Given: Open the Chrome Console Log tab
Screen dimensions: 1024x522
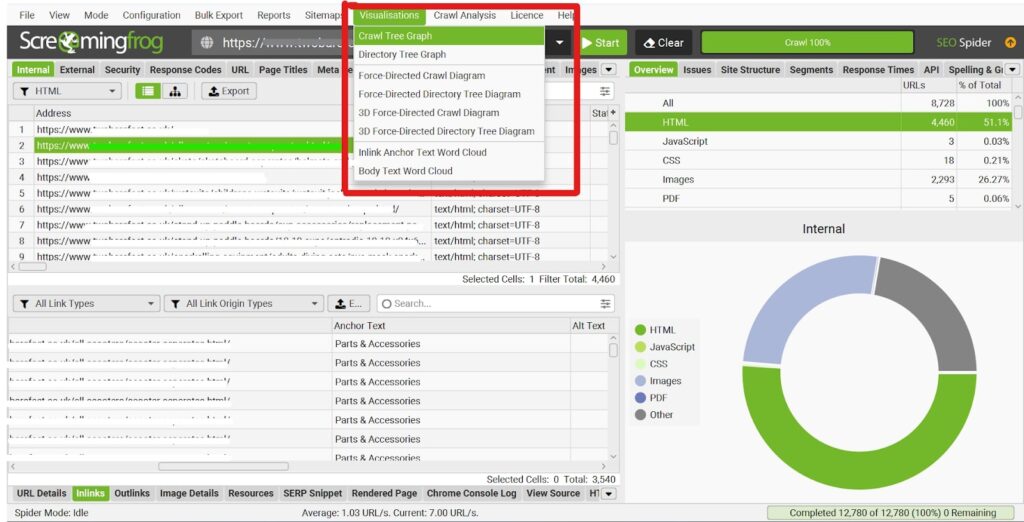Looking at the screenshot, I should 472,494.
